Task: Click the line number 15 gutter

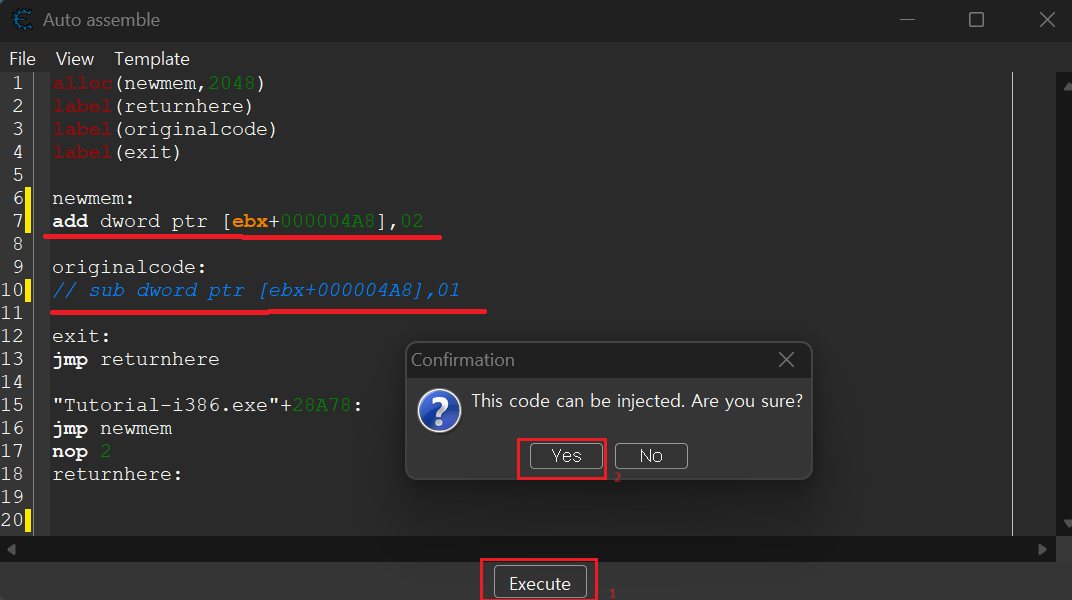Action: click(x=12, y=405)
